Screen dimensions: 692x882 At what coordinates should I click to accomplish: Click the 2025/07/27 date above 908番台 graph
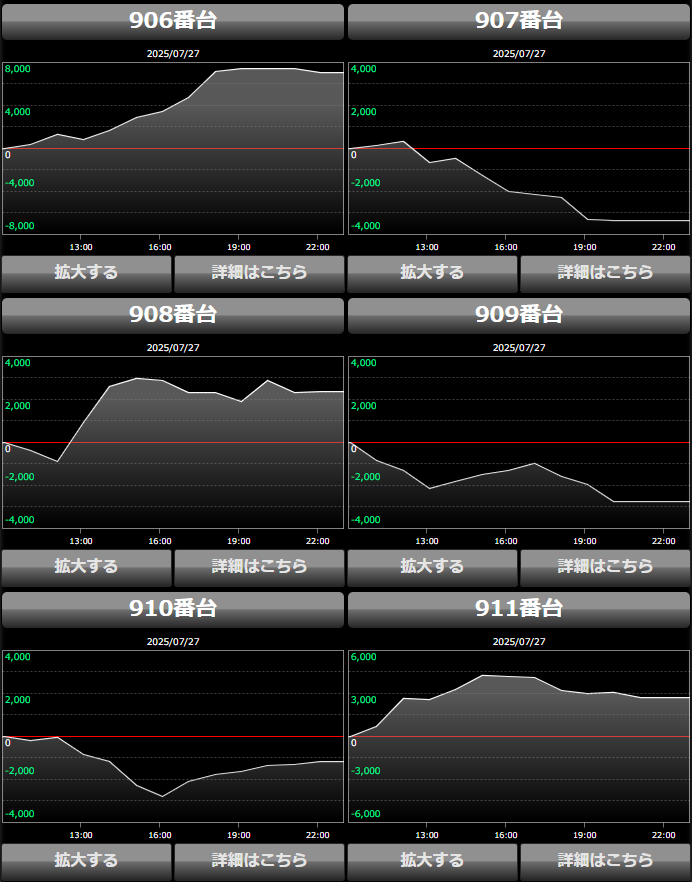click(173, 348)
